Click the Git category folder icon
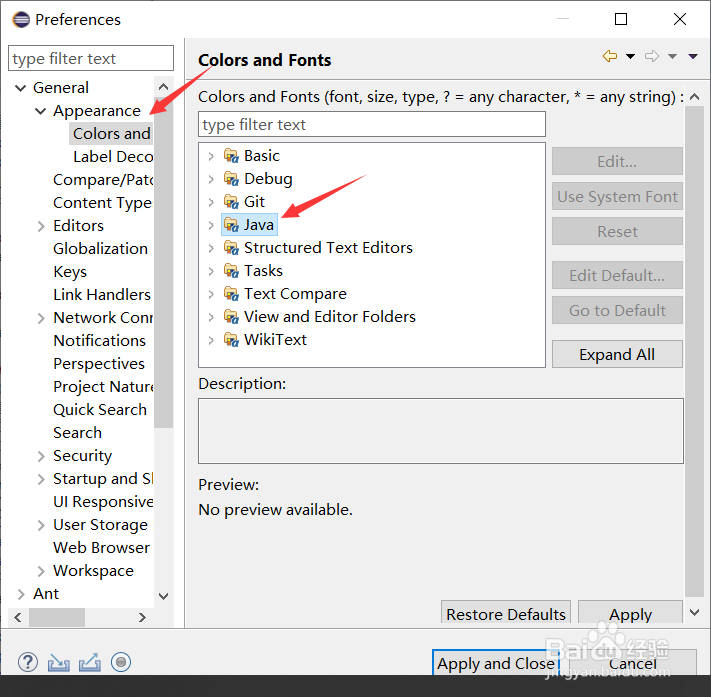This screenshot has width=711, height=697. tap(231, 202)
